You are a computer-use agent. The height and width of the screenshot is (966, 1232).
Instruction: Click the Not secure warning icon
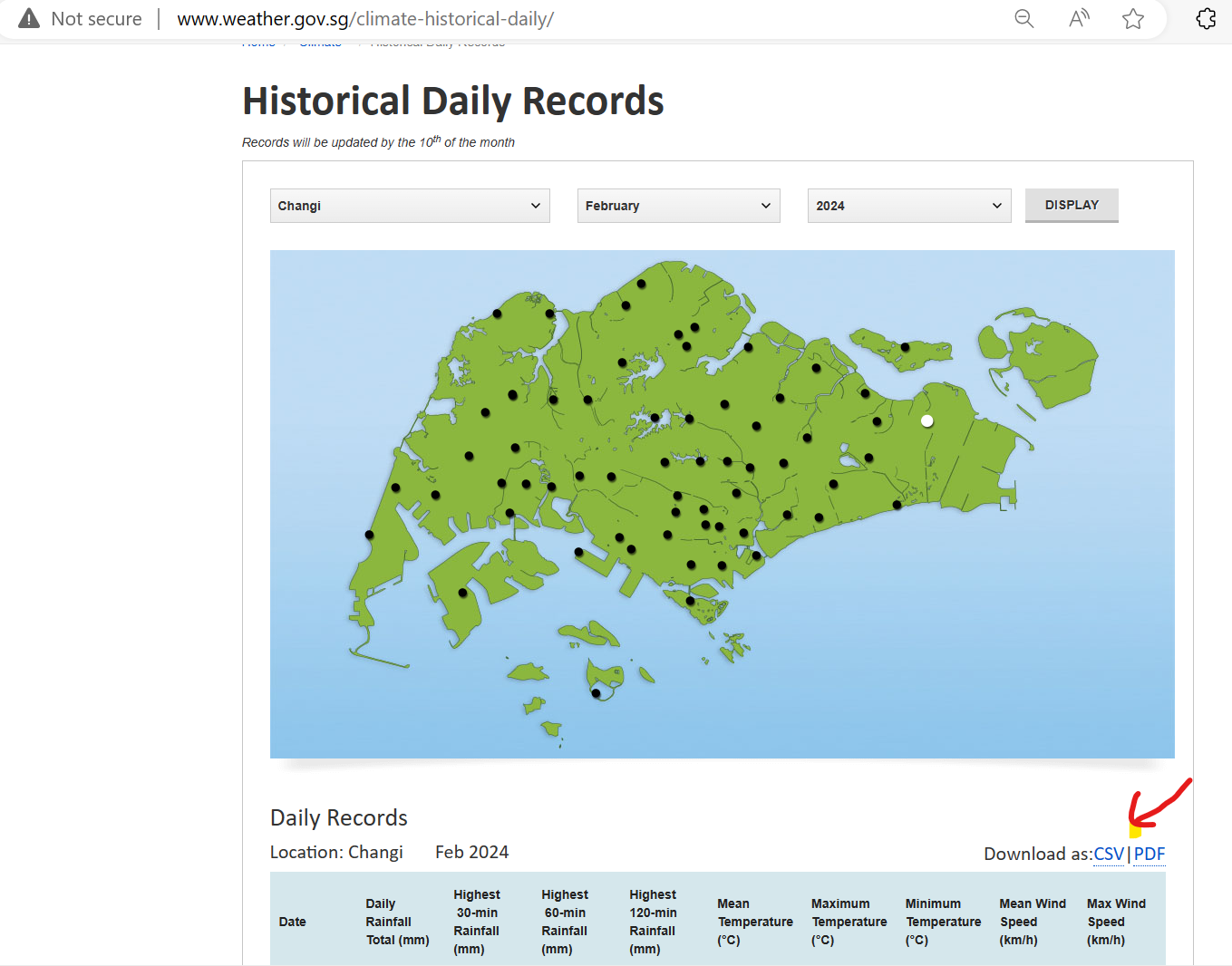[x=29, y=19]
